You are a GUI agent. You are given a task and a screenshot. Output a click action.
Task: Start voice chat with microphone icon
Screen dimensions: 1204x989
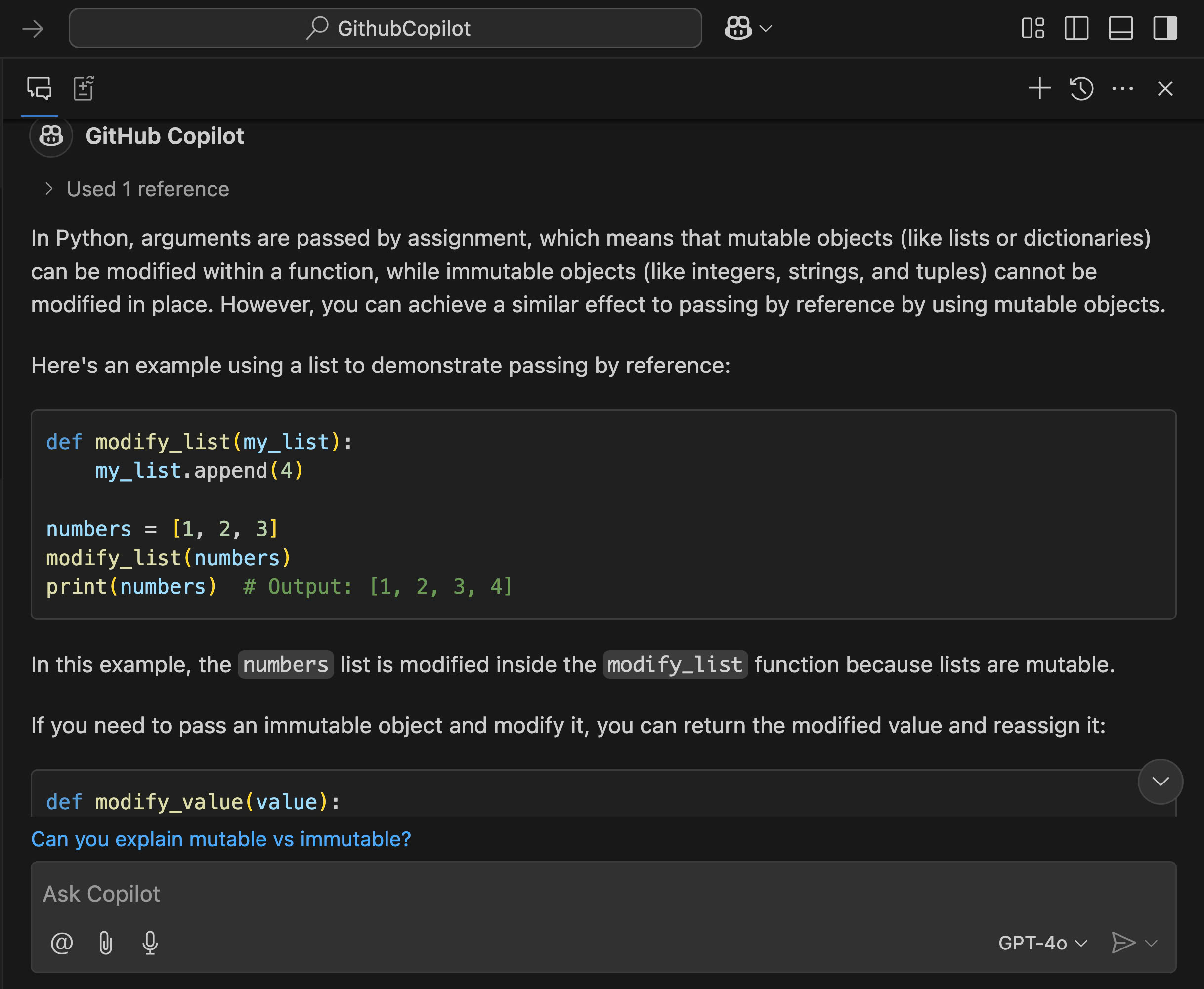(x=150, y=942)
